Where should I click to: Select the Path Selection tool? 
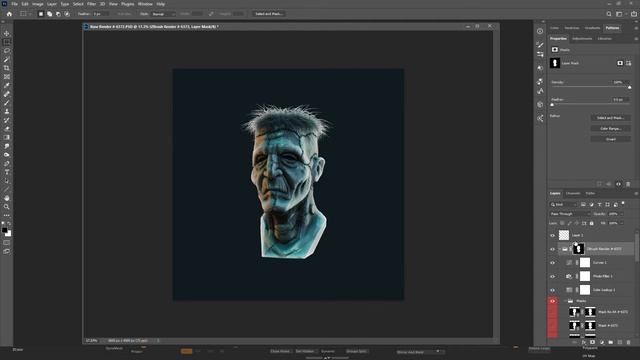pyautogui.click(x=7, y=181)
